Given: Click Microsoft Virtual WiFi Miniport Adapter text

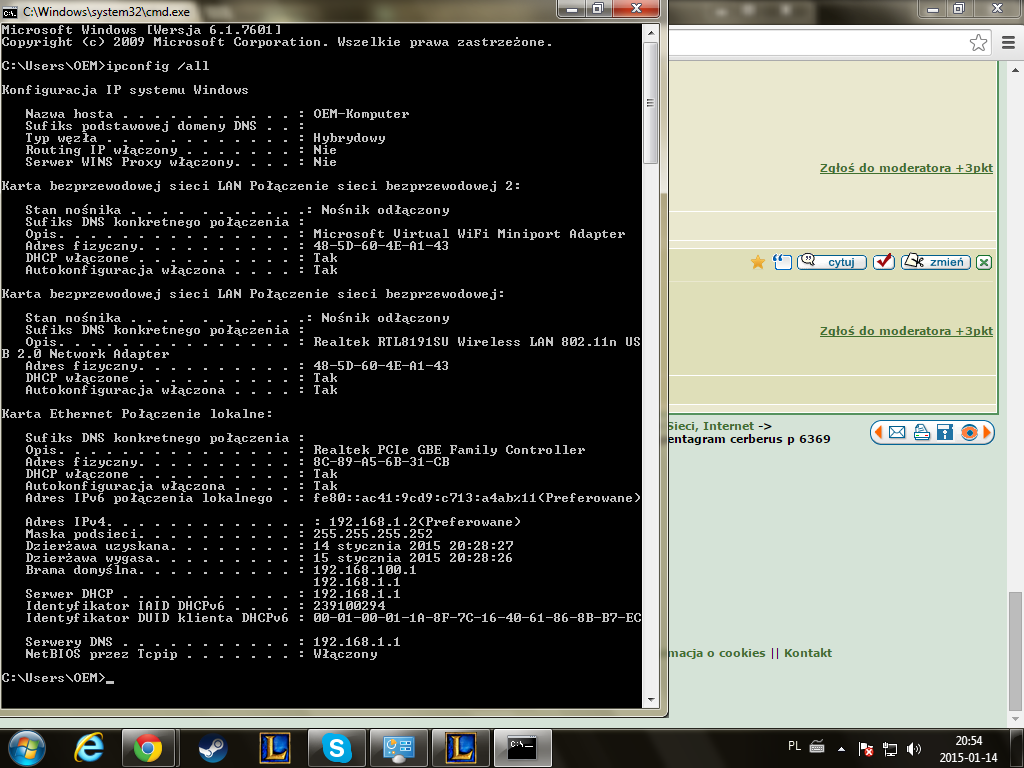Looking at the screenshot, I should [469, 234].
